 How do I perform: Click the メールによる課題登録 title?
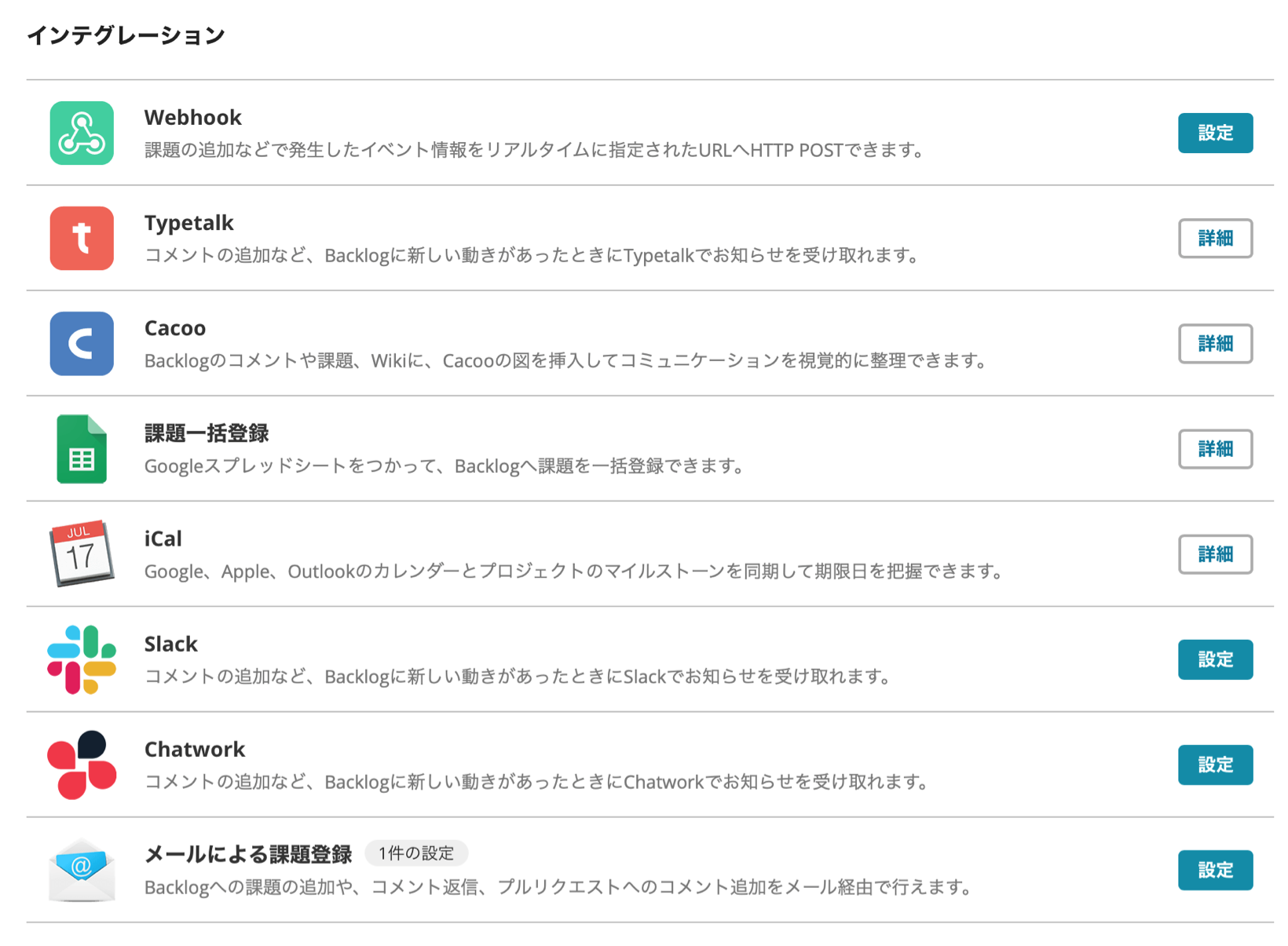click(x=247, y=854)
